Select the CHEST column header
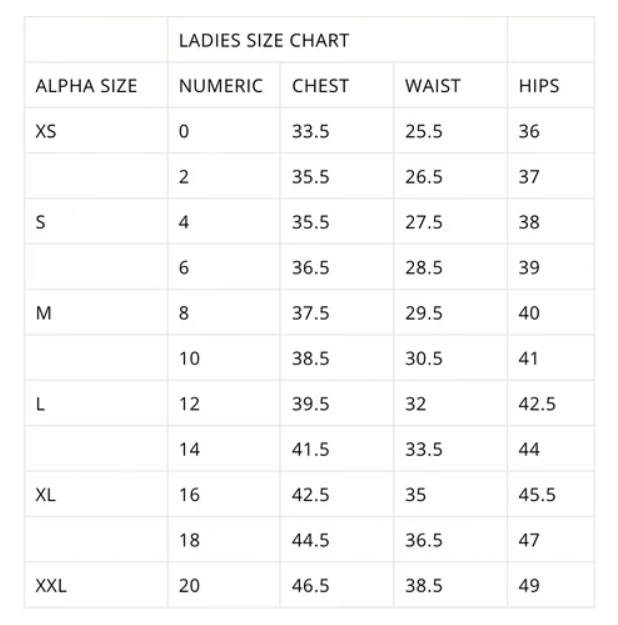Image resolution: width=618 pixels, height=625 pixels. point(337,85)
